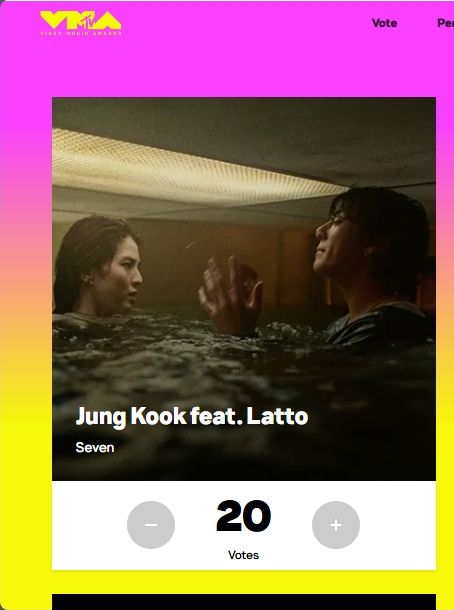Click the vote count number 20

tap(244, 516)
